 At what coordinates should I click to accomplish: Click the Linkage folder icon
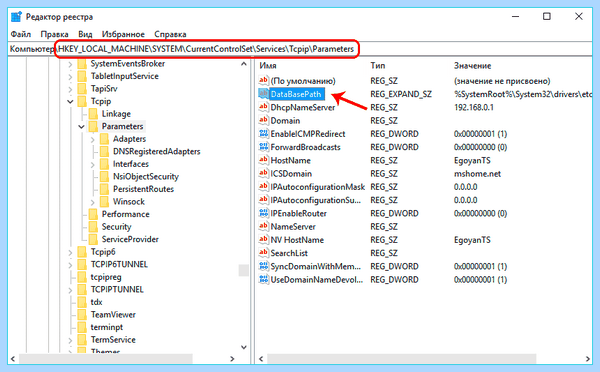(93, 114)
